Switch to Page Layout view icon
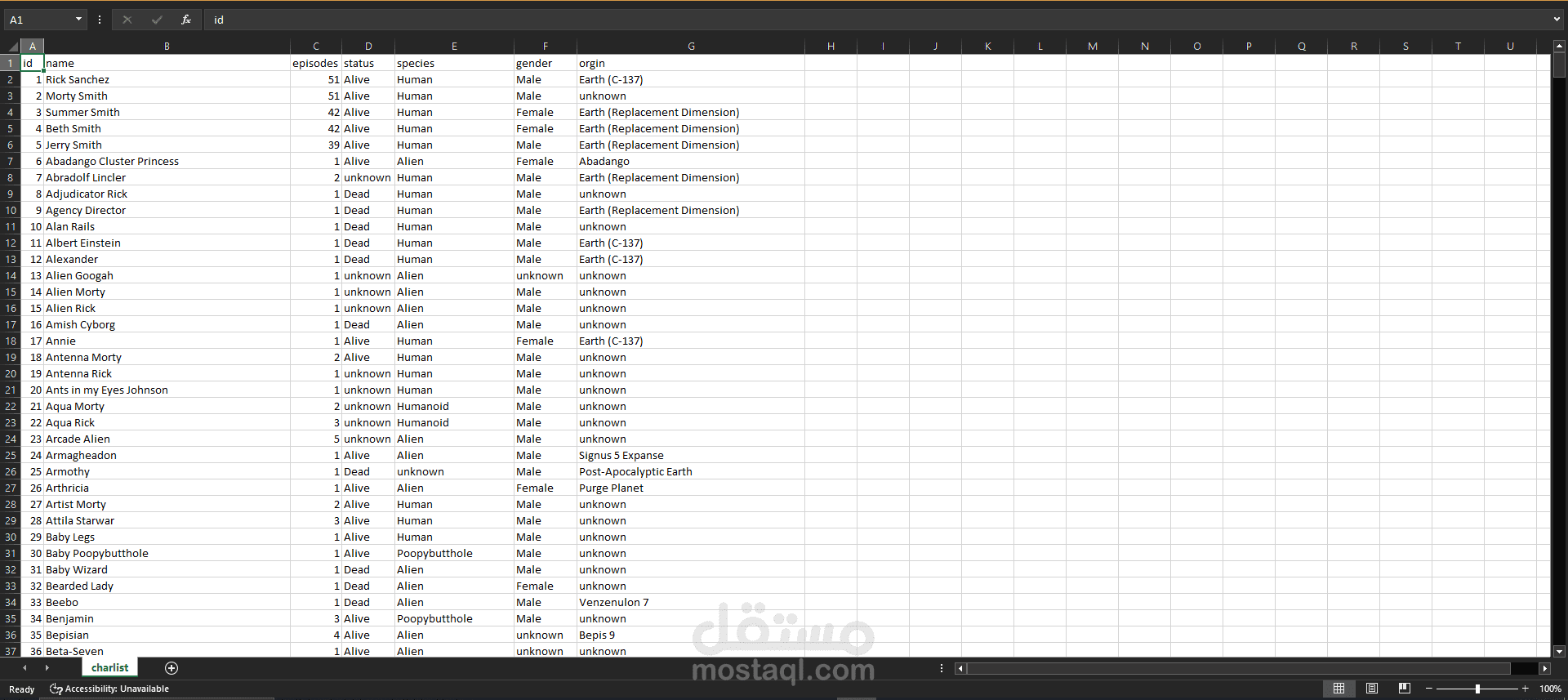The height and width of the screenshot is (700, 1568). point(1372,689)
